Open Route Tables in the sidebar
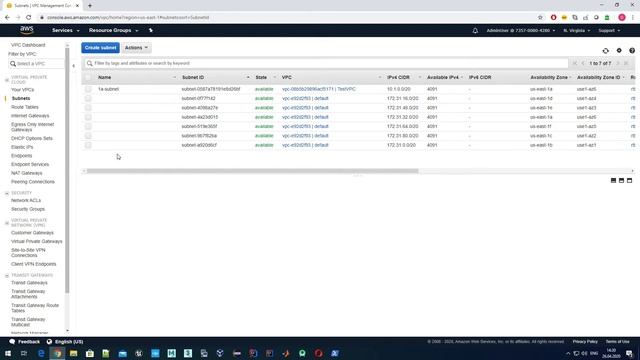 coord(24,107)
